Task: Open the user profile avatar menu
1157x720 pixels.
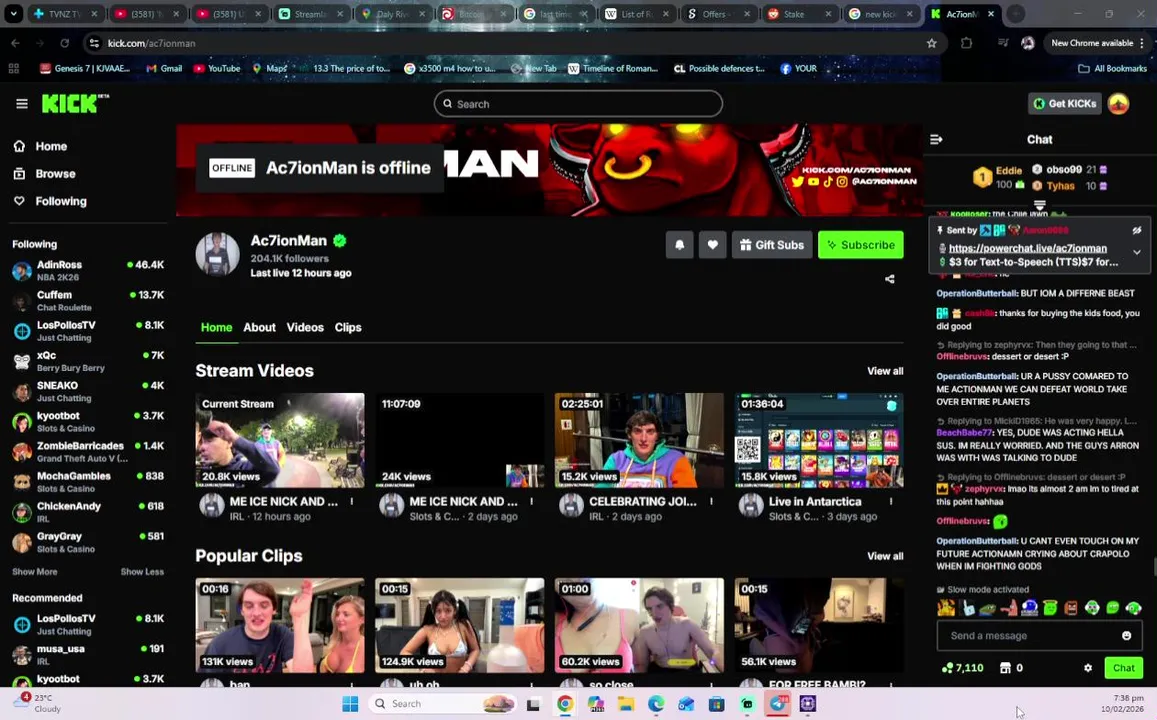Action: pos(1119,104)
